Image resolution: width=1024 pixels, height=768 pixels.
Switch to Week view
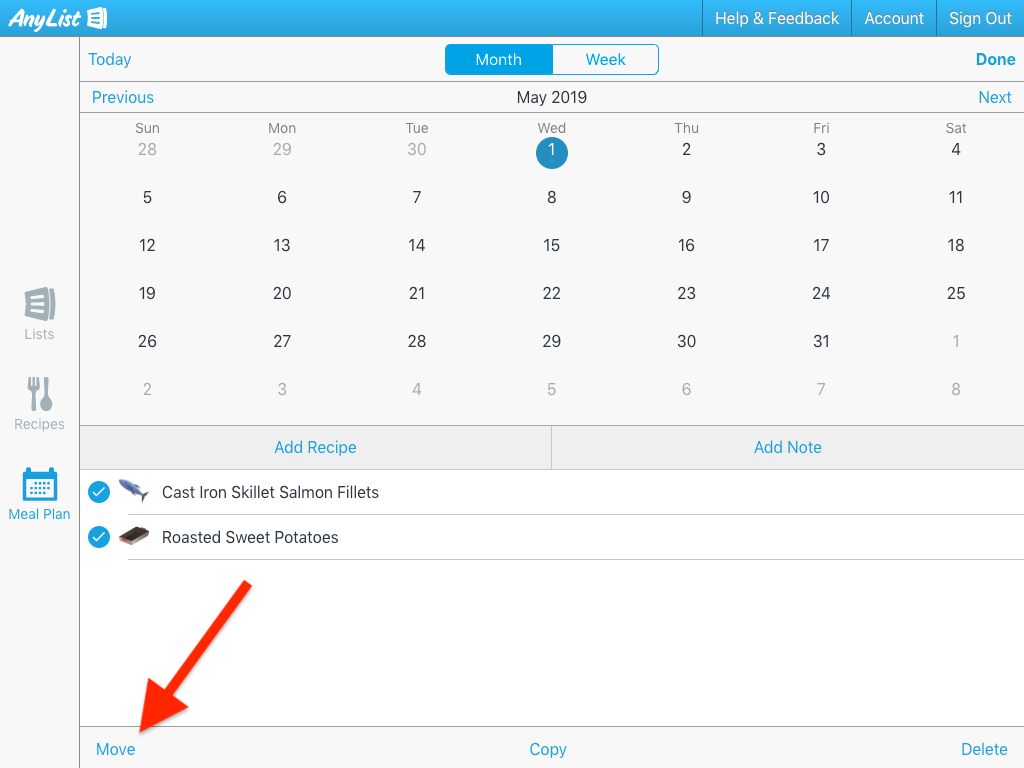[x=605, y=60]
